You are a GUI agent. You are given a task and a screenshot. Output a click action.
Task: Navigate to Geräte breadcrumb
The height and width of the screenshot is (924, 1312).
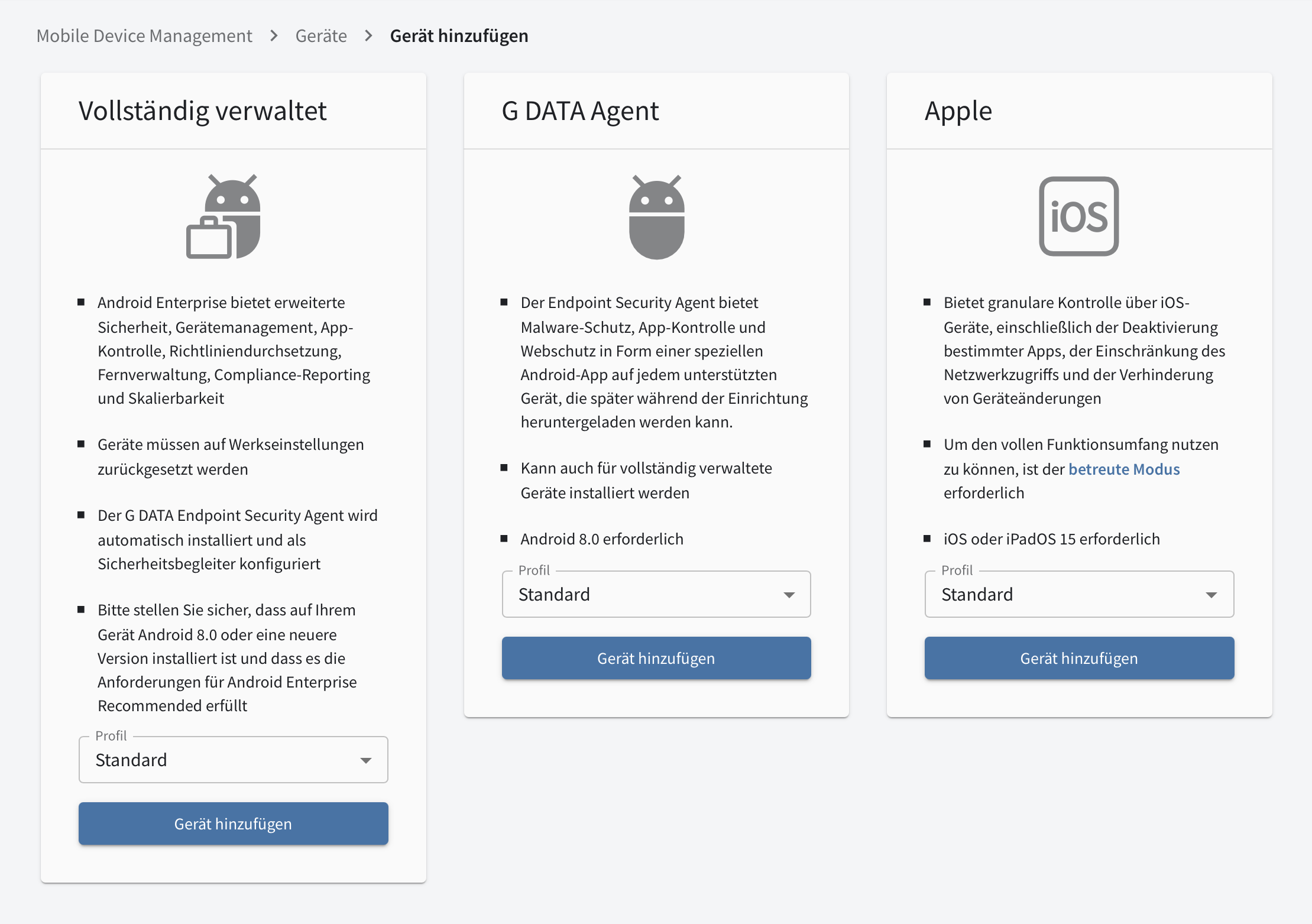321,36
